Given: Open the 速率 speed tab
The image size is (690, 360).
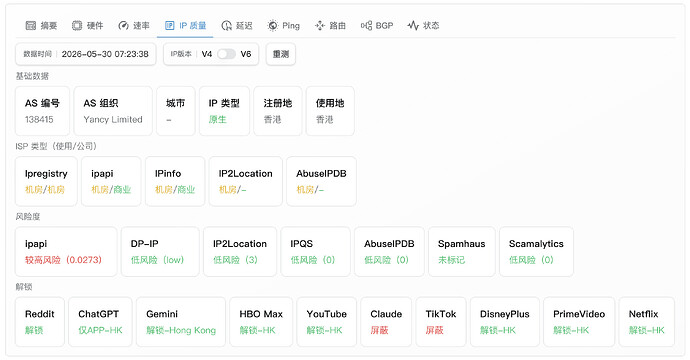Looking at the screenshot, I should pos(134,26).
